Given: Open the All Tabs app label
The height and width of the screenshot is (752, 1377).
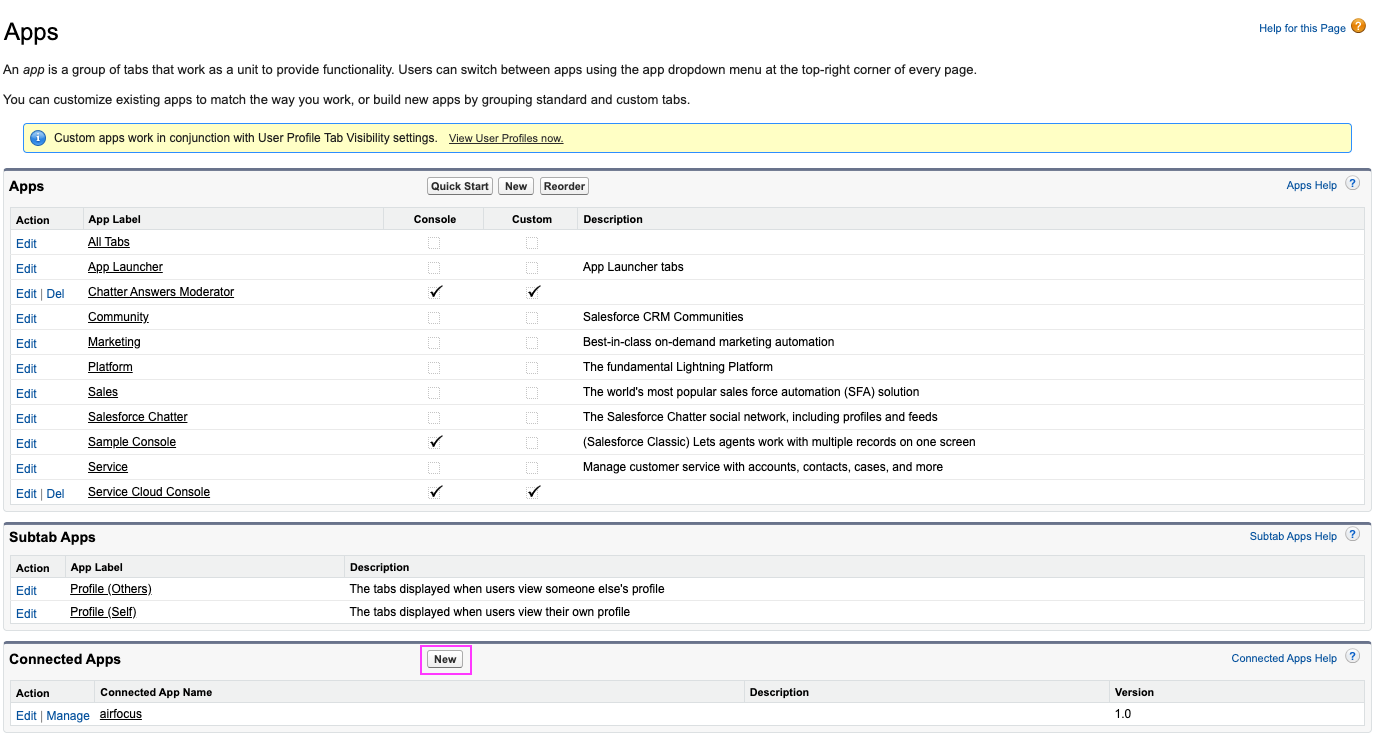Looking at the screenshot, I should [x=109, y=242].
